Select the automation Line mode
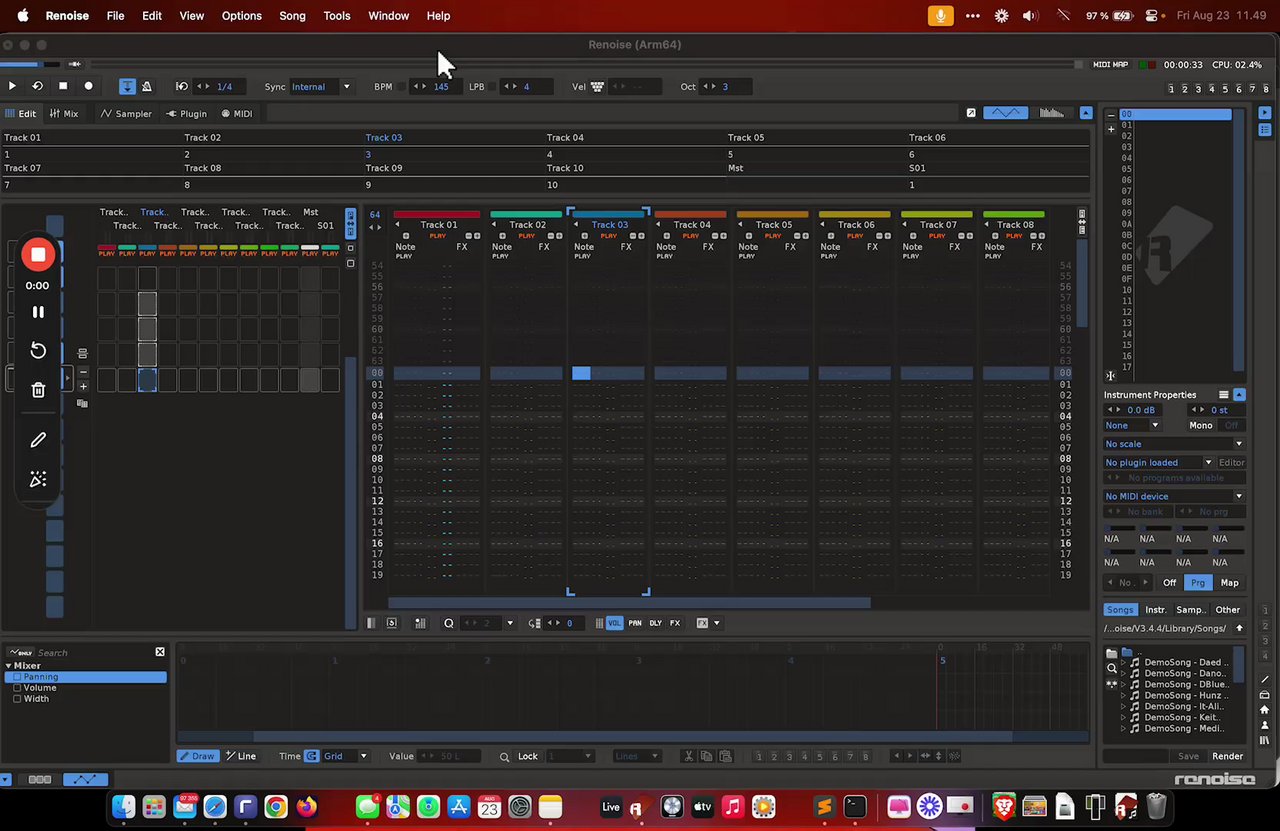1280x831 pixels. [241, 756]
